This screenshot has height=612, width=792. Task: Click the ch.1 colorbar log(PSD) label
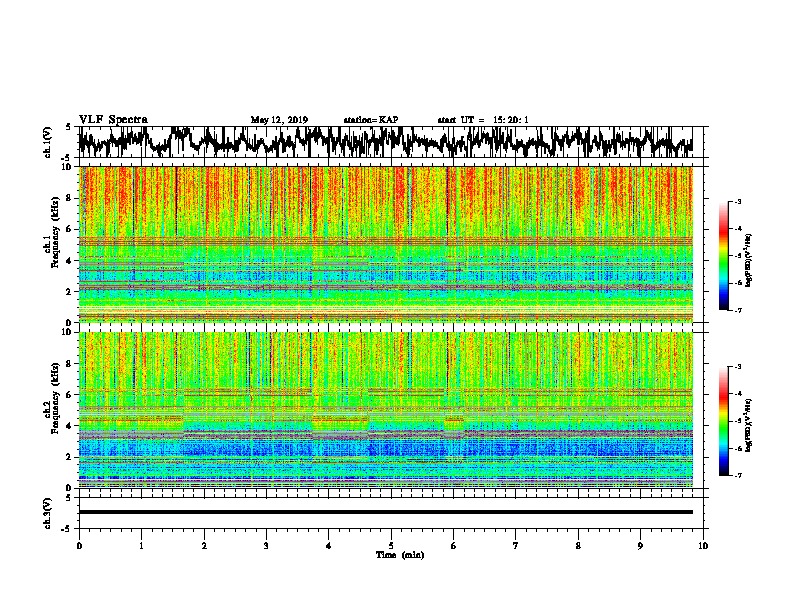(749, 260)
